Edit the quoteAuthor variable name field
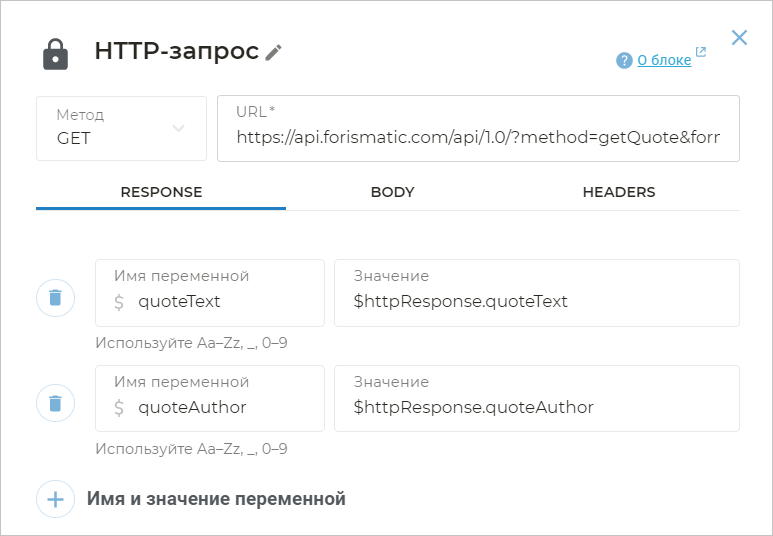This screenshot has height=536, width=773. point(222,407)
